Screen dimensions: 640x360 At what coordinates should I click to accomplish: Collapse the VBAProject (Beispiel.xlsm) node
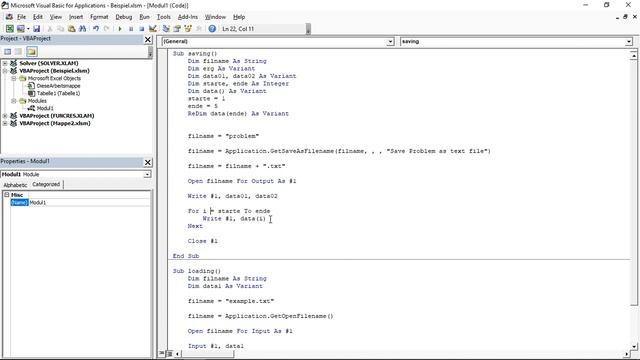[5, 71]
